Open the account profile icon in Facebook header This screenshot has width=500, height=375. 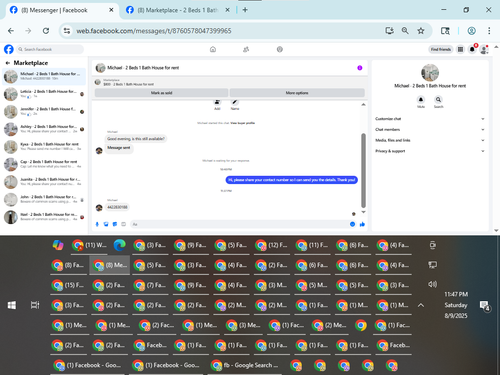[x=484, y=50]
